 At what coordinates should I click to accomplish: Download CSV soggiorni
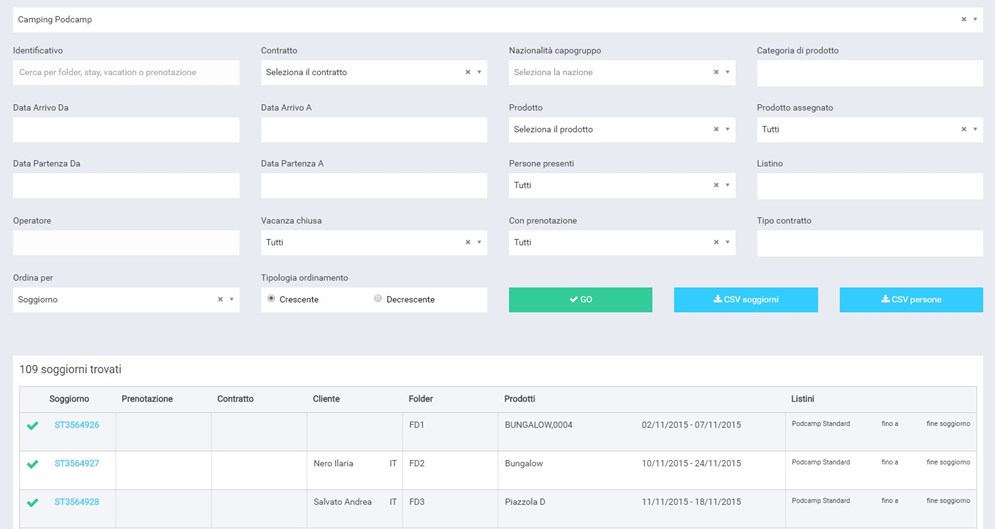tap(745, 300)
